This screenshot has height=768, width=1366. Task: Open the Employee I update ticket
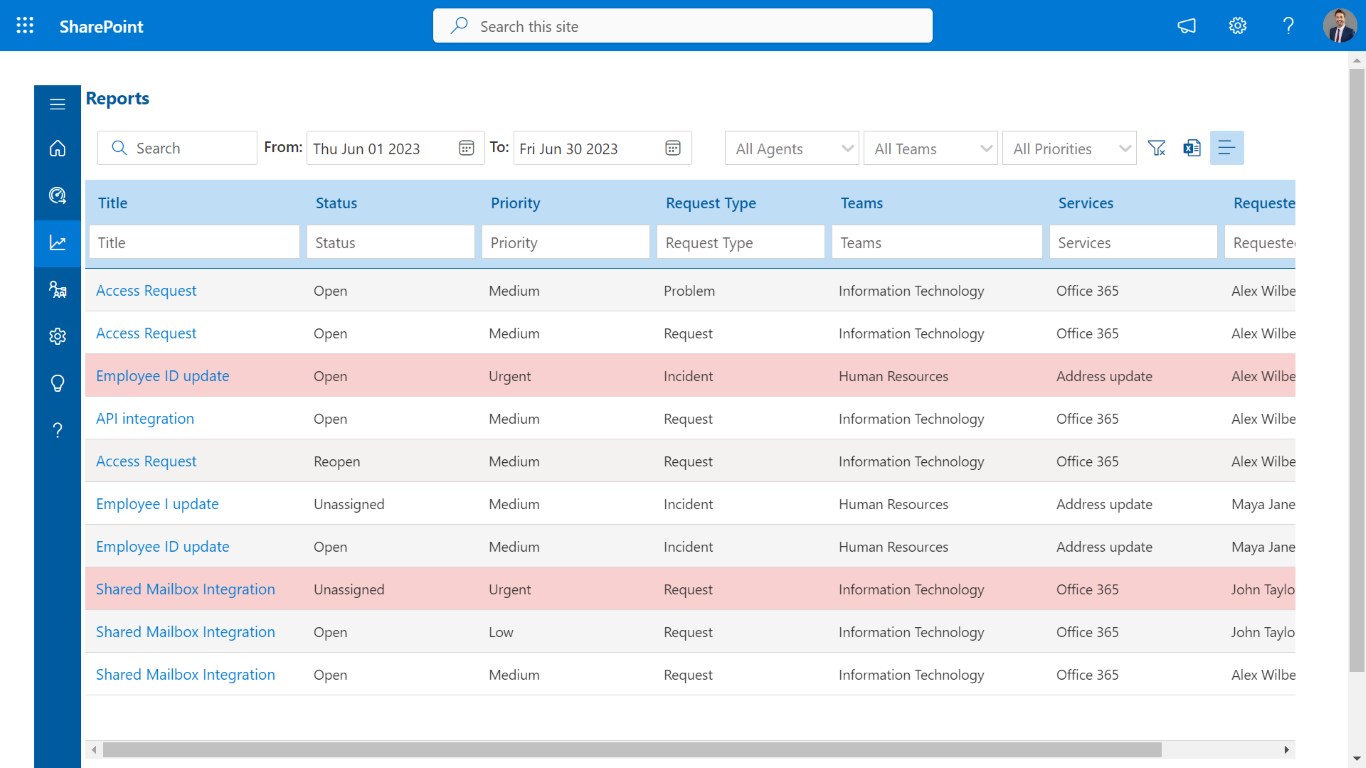pos(157,504)
